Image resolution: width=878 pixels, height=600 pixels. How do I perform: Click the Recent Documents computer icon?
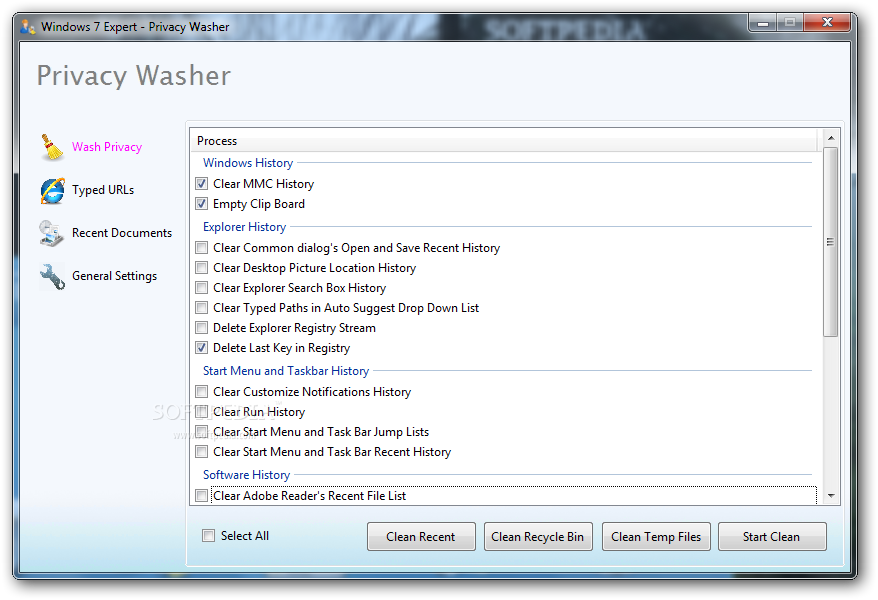coord(52,233)
